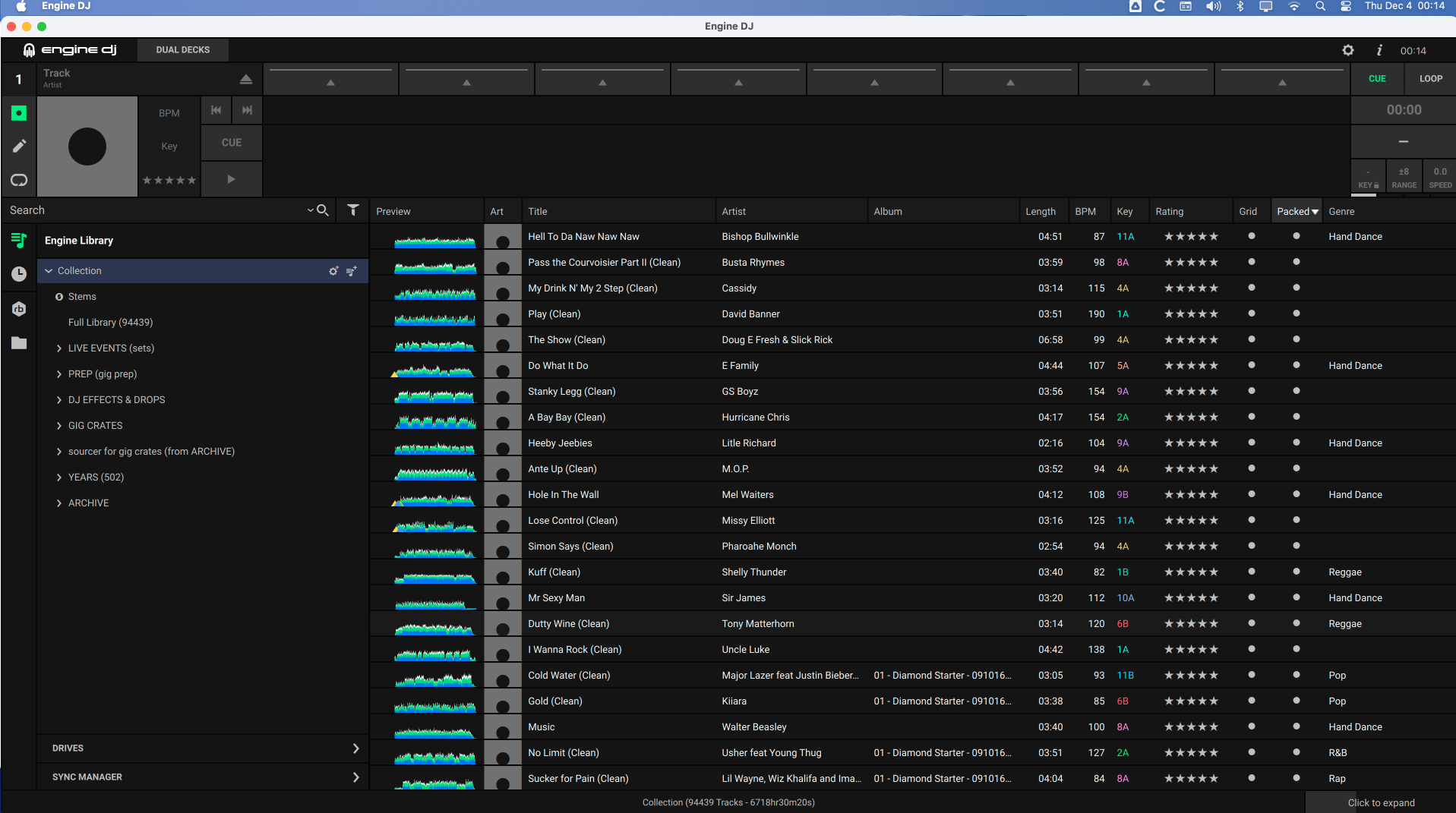Toggle the KEY lock button
Screen dimensions: 1456x813
click(1368, 178)
